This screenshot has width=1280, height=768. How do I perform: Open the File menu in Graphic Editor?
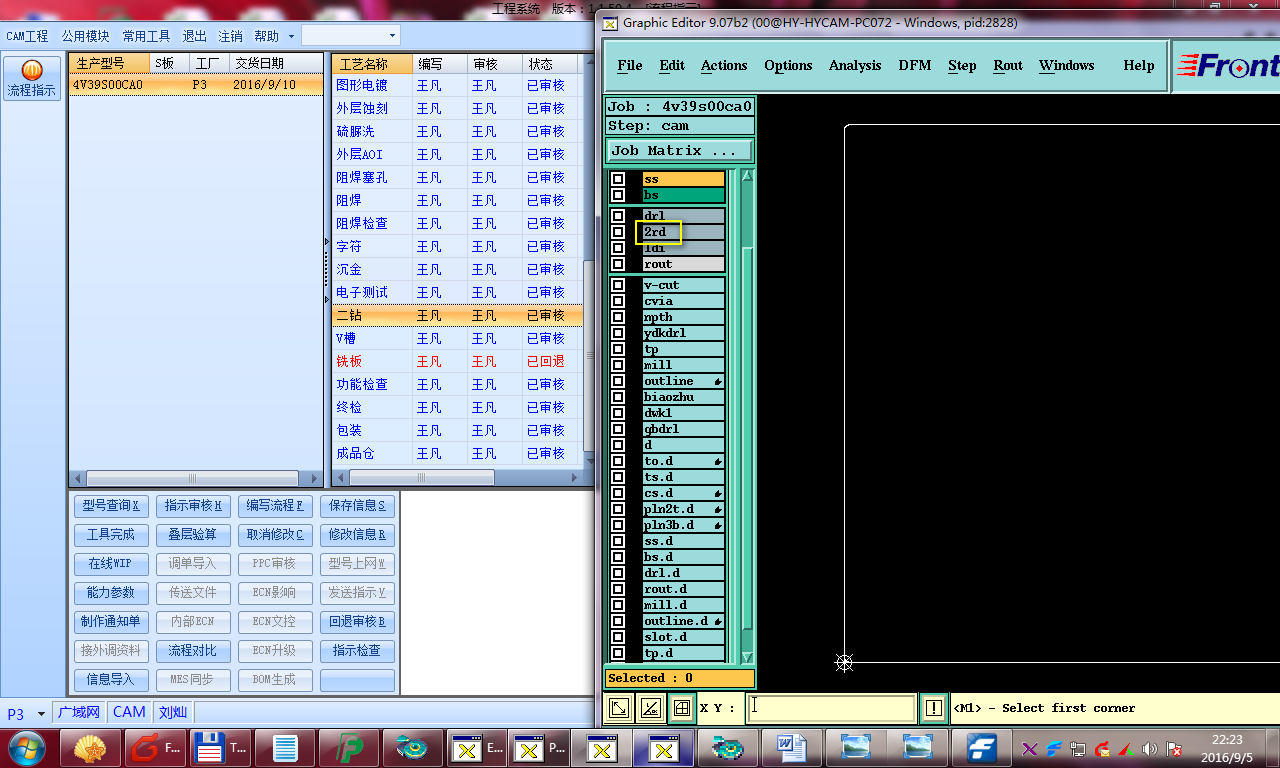(x=630, y=65)
